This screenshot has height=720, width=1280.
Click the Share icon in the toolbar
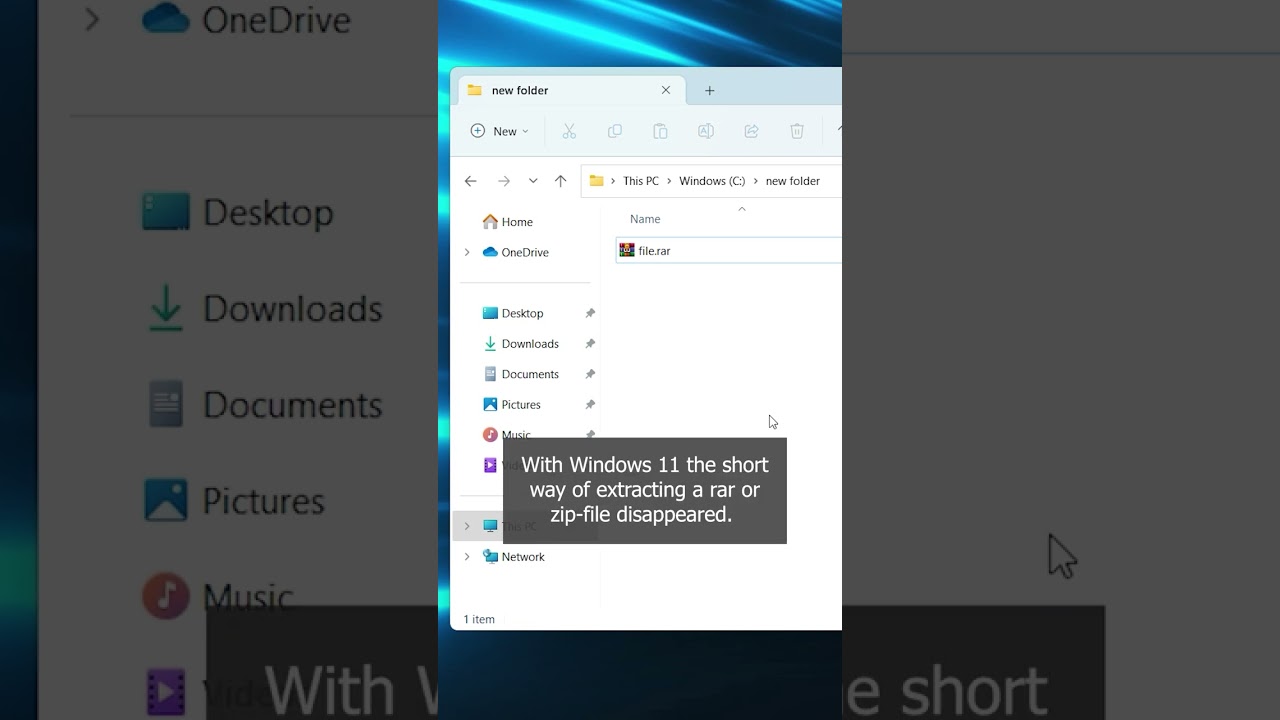point(751,131)
